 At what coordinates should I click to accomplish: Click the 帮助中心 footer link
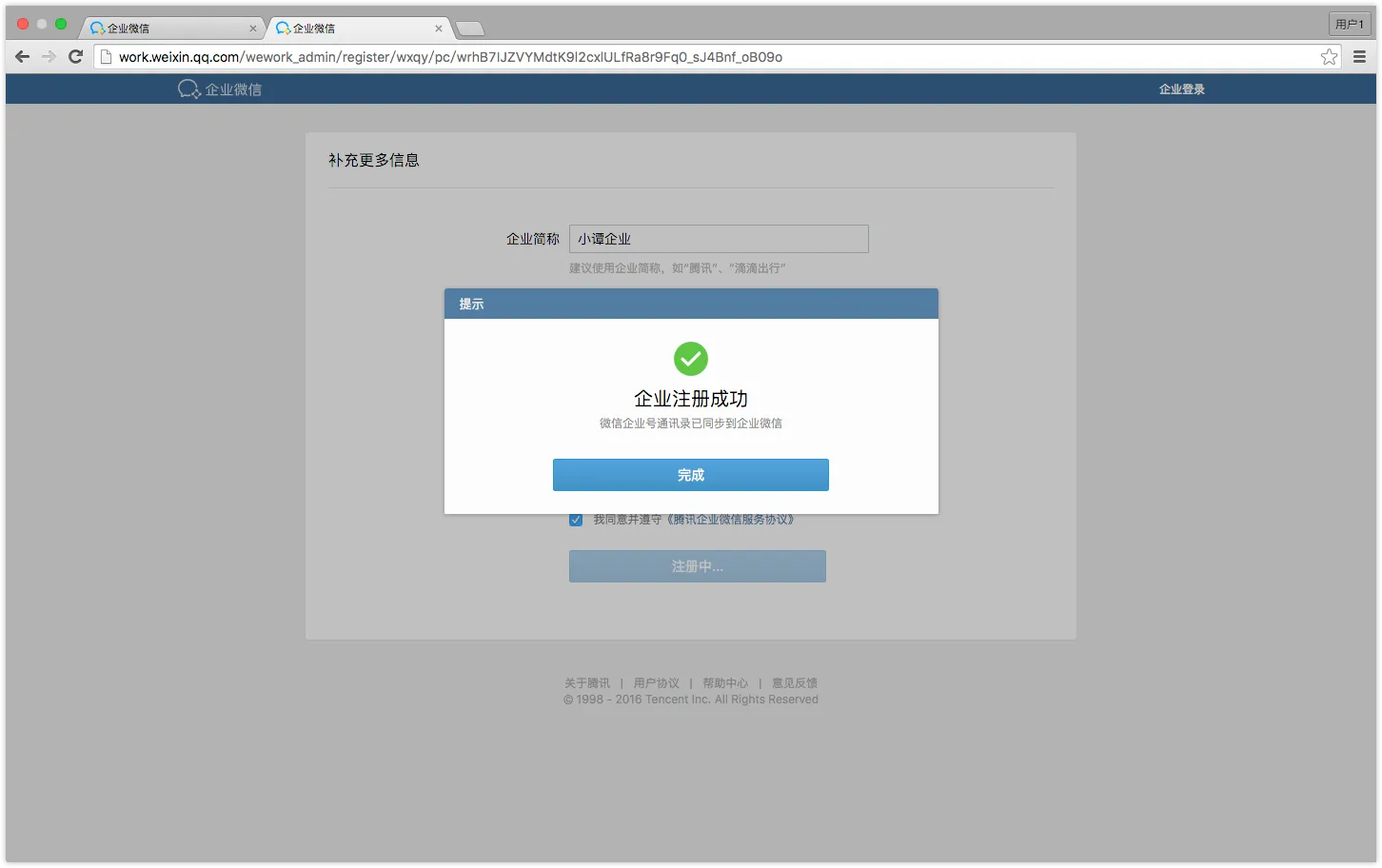click(x=724, y=682)
